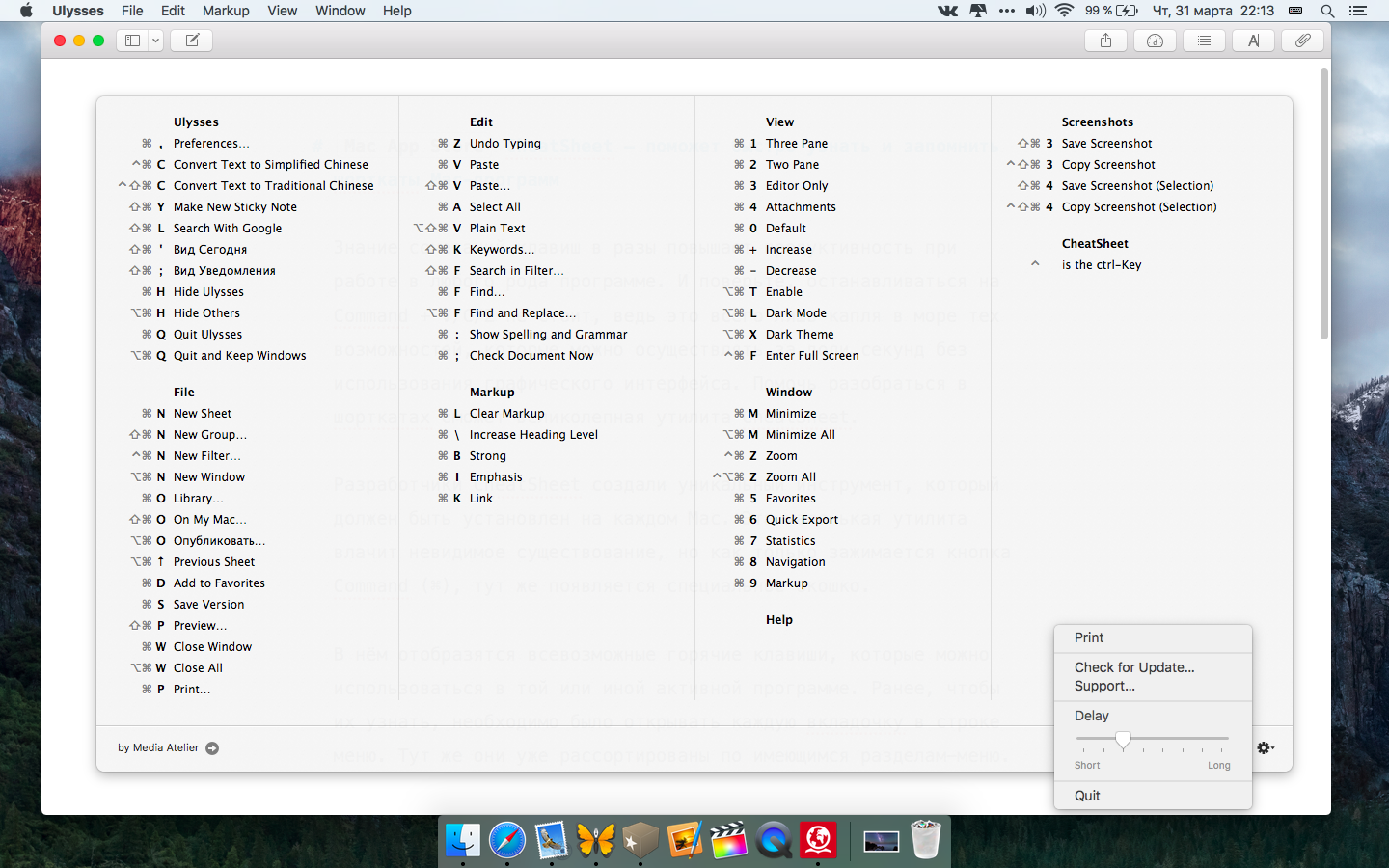Viewport: 1389px width, 868px height.
Task: Open Notification Center icon in menu bar
Action: coord(1358,11)
